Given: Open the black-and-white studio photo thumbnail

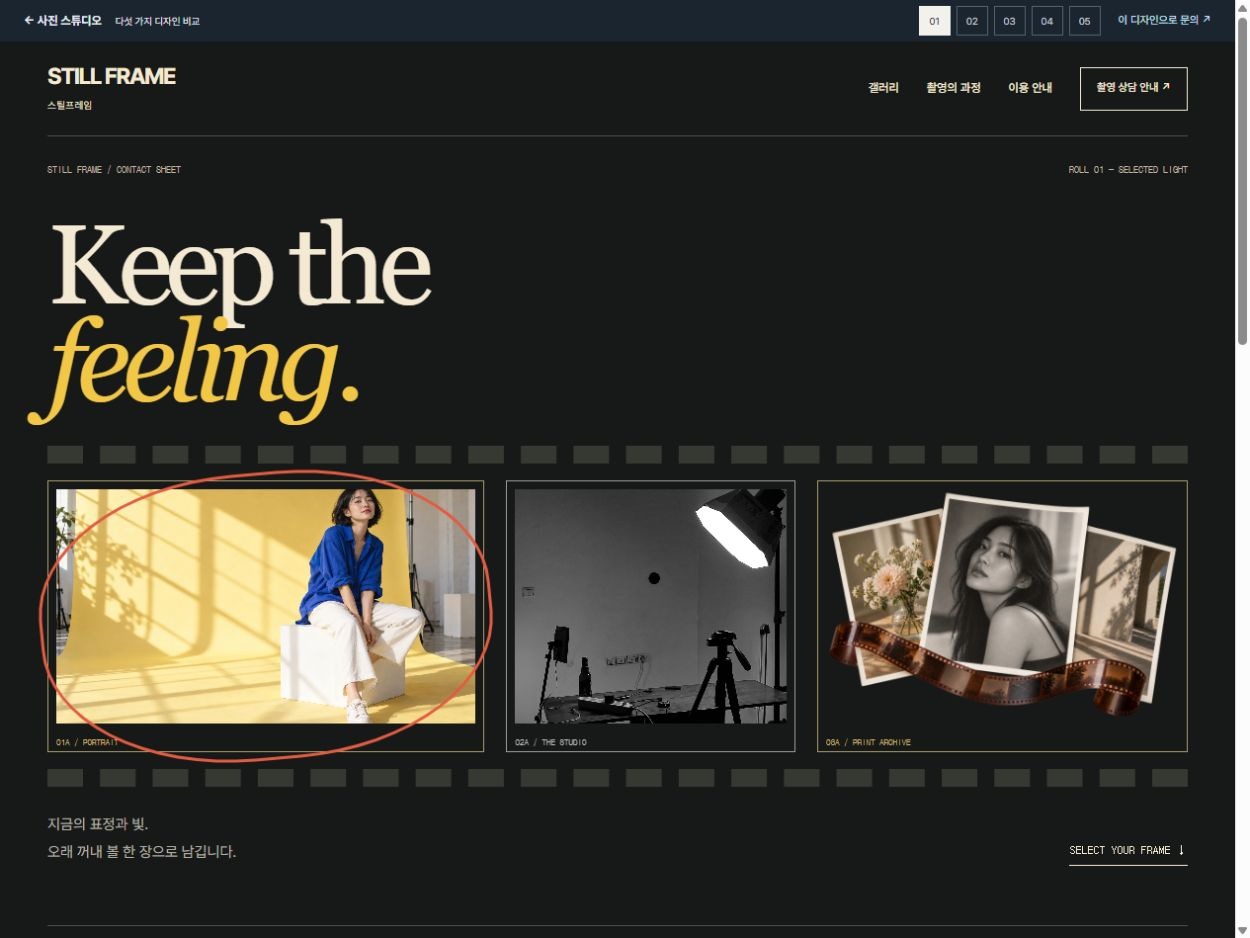Looking at the screenshot, I should (x=651, y=606).
